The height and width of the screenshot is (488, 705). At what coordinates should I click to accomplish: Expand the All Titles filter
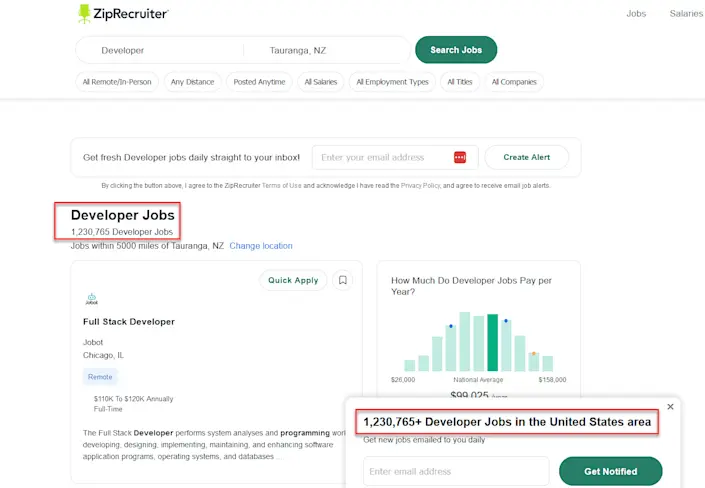(x=460, y=82)
